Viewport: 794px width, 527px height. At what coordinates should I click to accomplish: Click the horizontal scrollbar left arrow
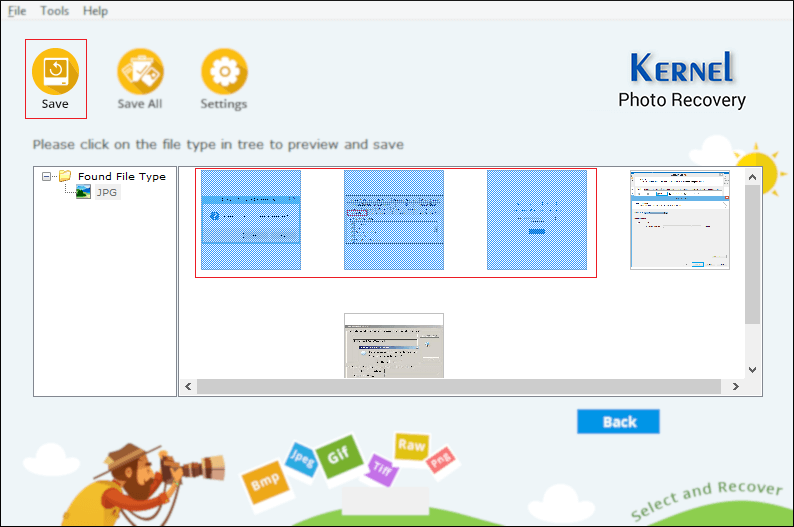pyautogui.click(x=188, y=387)
